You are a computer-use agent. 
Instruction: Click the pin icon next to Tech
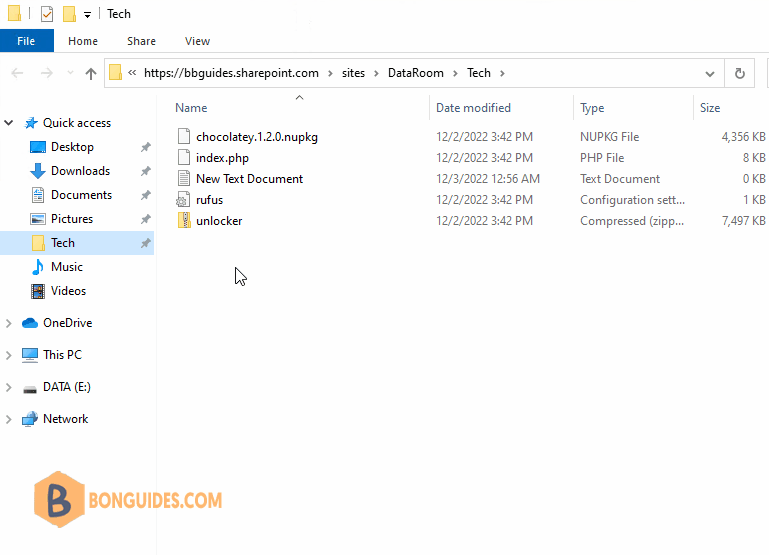coord(146,243)
